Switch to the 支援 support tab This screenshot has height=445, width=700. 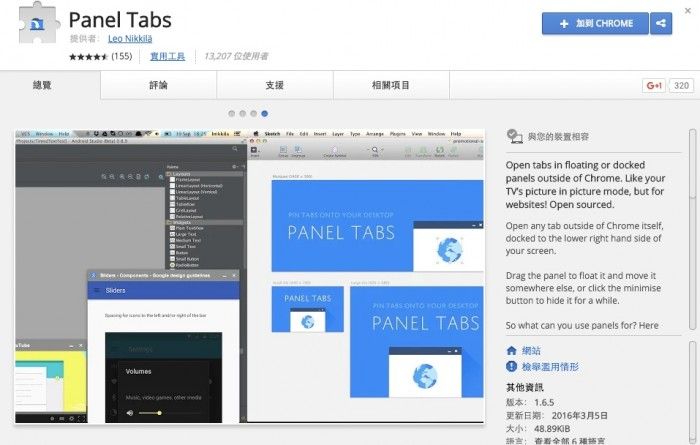click(x=275, y=85)
